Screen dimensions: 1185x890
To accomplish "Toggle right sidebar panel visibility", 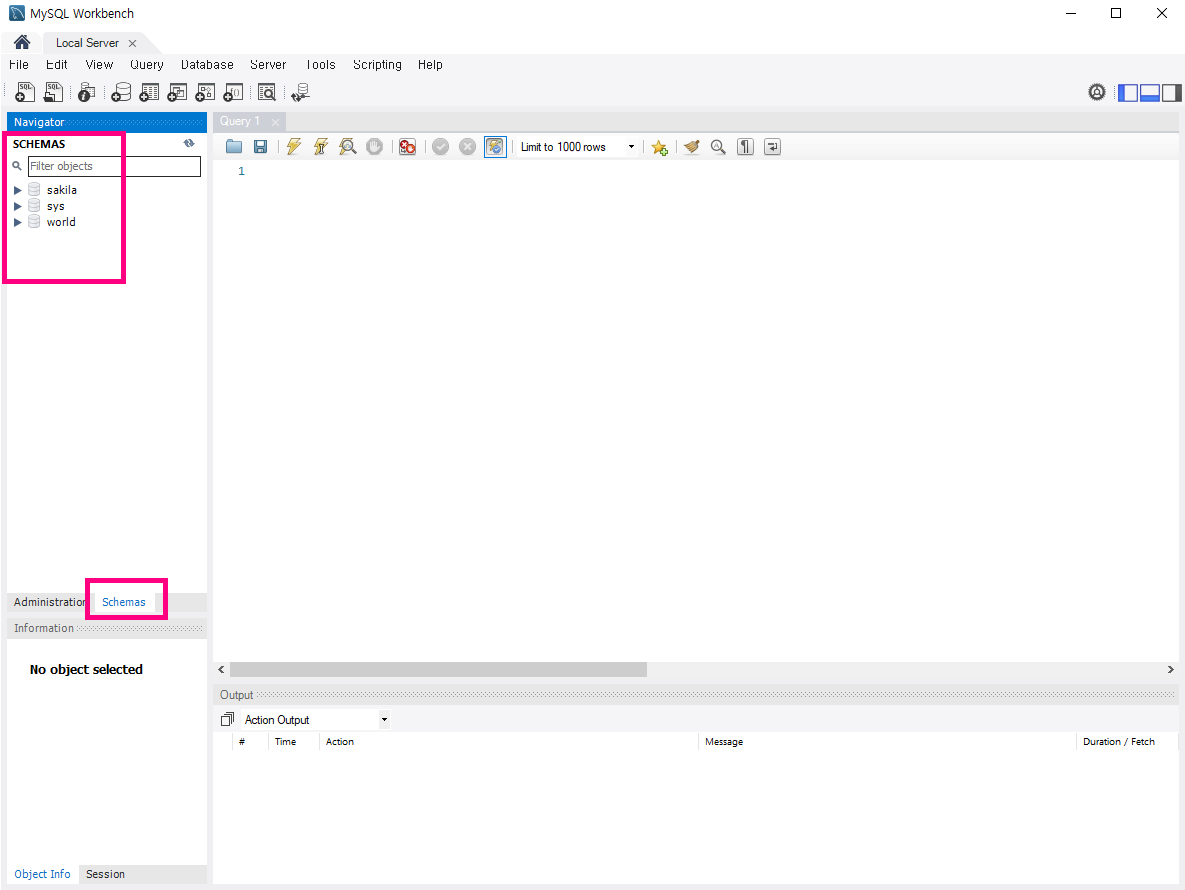I will coord(1171,92).
